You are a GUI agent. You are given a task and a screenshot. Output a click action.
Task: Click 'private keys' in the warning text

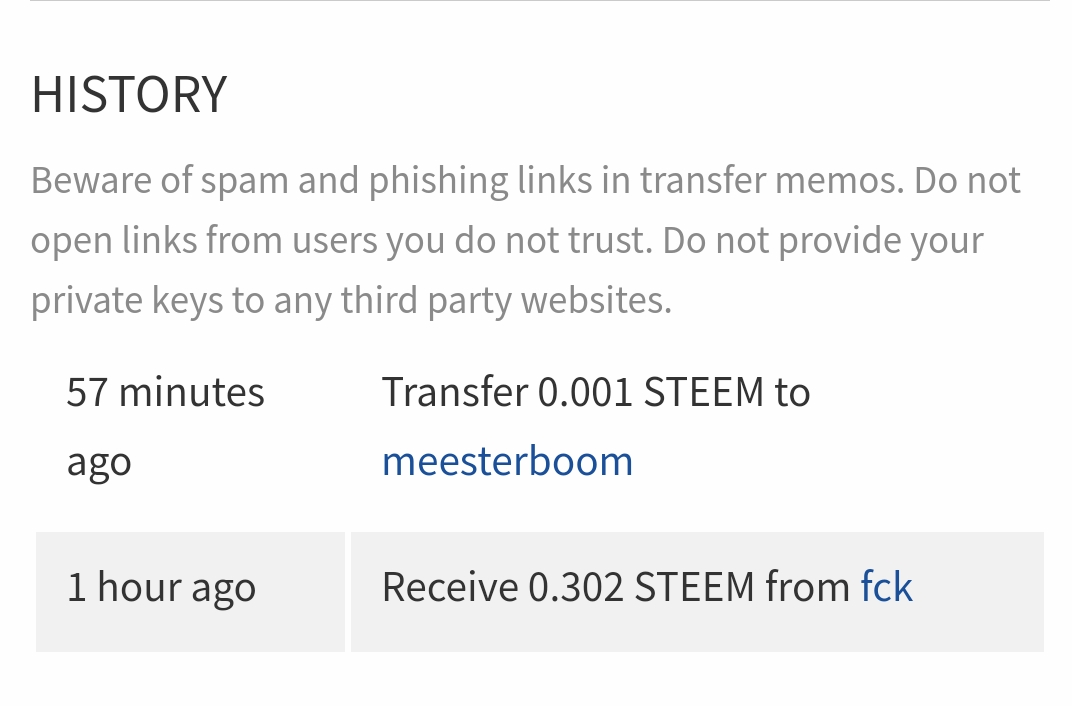(127, 300)
